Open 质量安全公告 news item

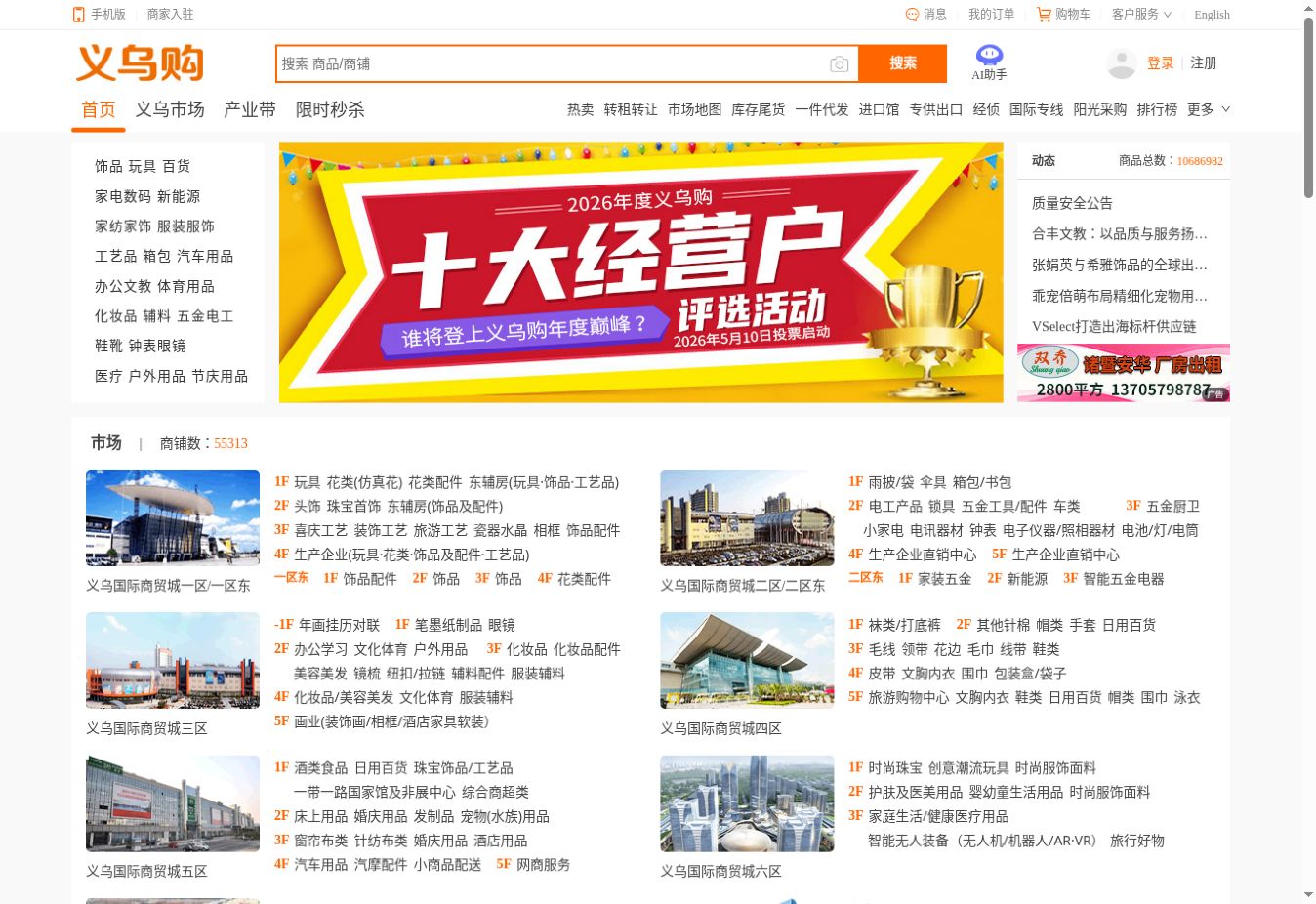pos(1072,203)
